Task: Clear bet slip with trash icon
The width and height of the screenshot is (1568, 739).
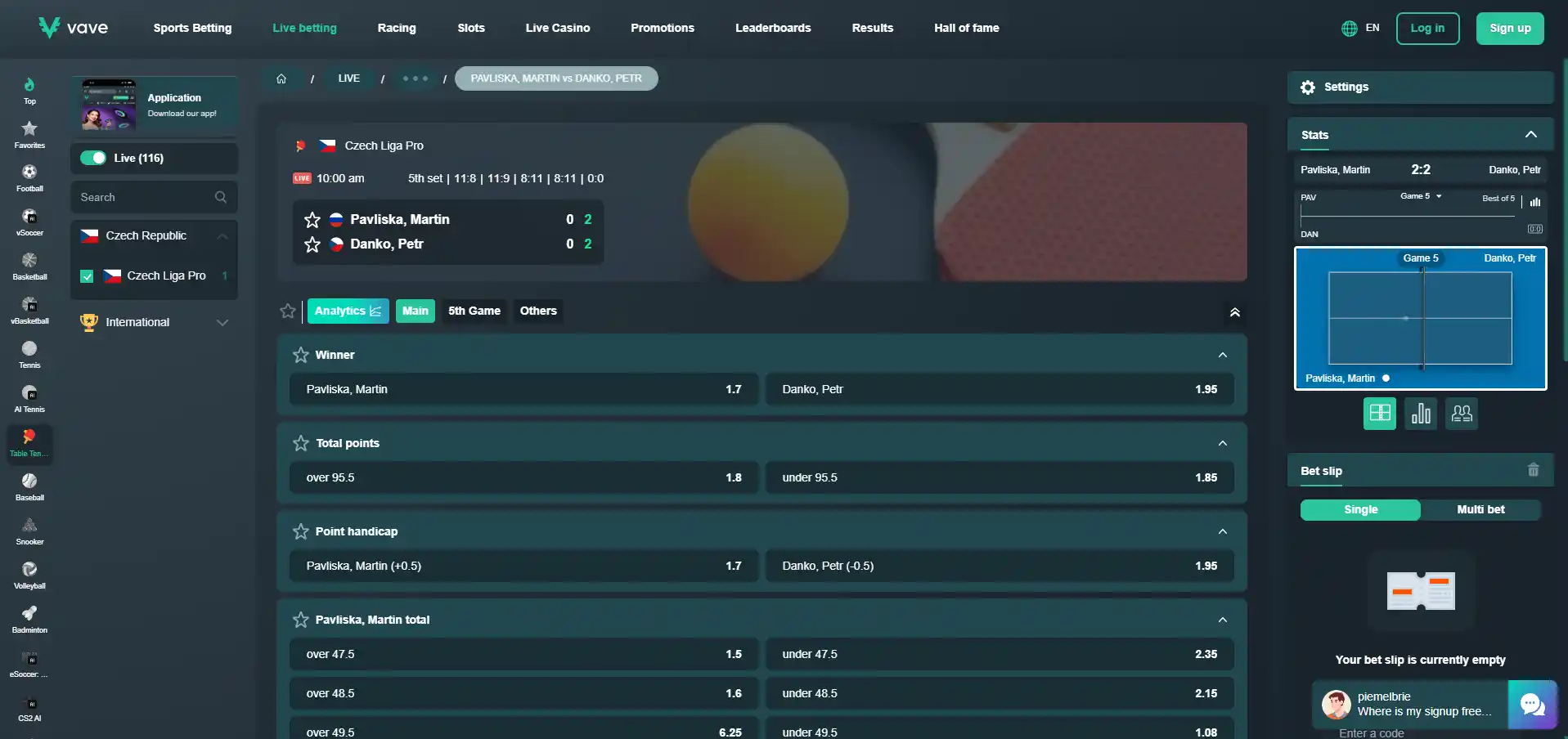Action: [x=1534, y=469]
